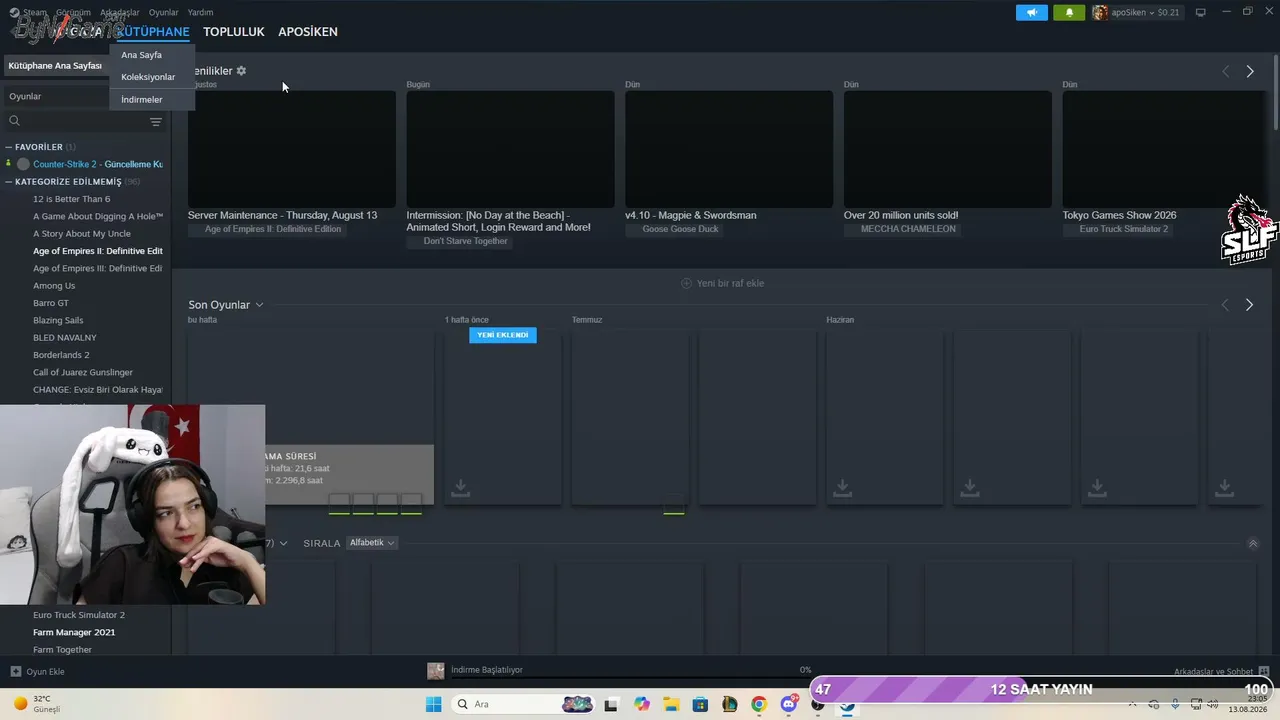Open the Görünüm menu

tap(73, 13)
